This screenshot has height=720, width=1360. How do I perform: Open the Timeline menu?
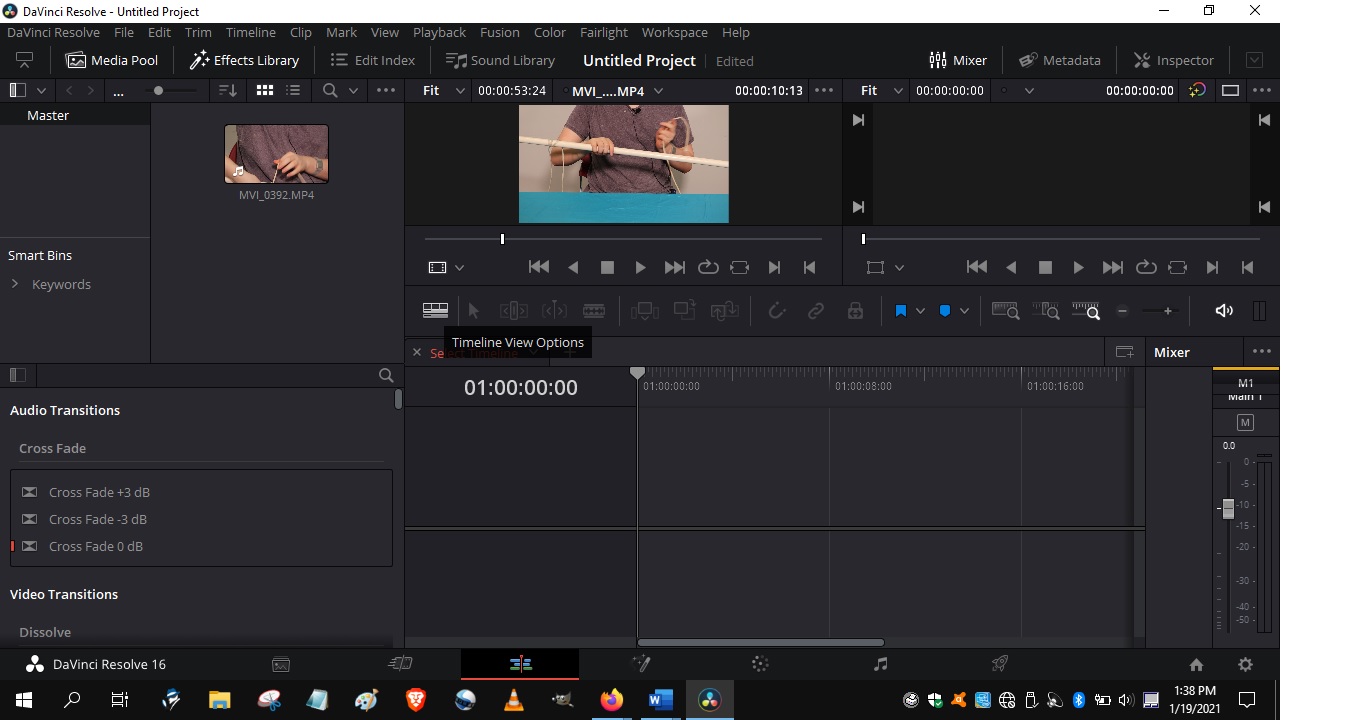point(250,32)
